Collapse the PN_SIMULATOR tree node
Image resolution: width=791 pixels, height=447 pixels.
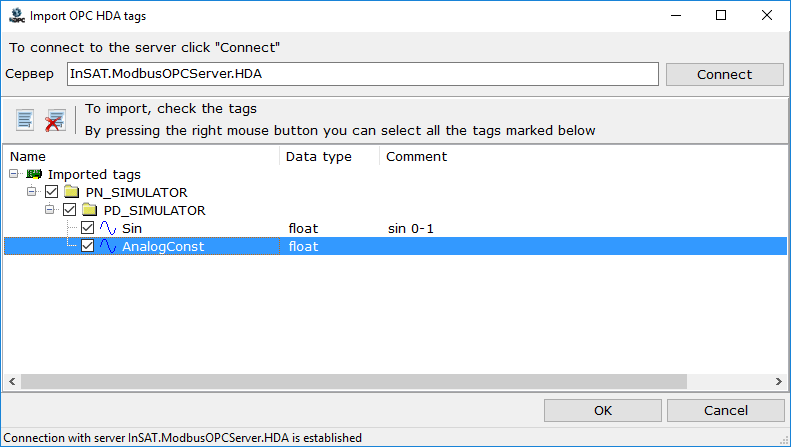32,191
